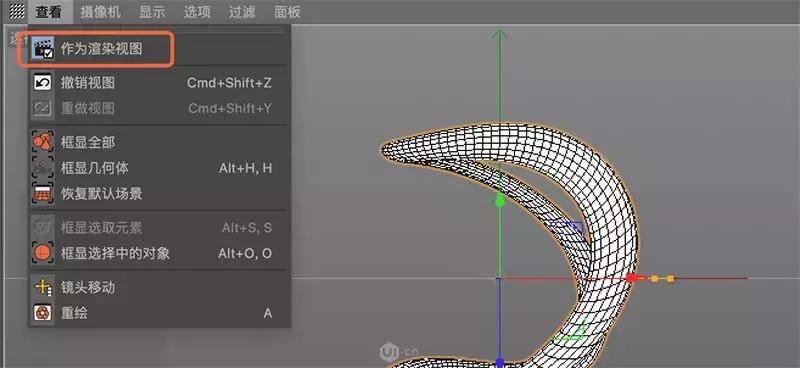
Task: Click the Cmd+Shift+Z shortcut text
Action: point(230,83)
